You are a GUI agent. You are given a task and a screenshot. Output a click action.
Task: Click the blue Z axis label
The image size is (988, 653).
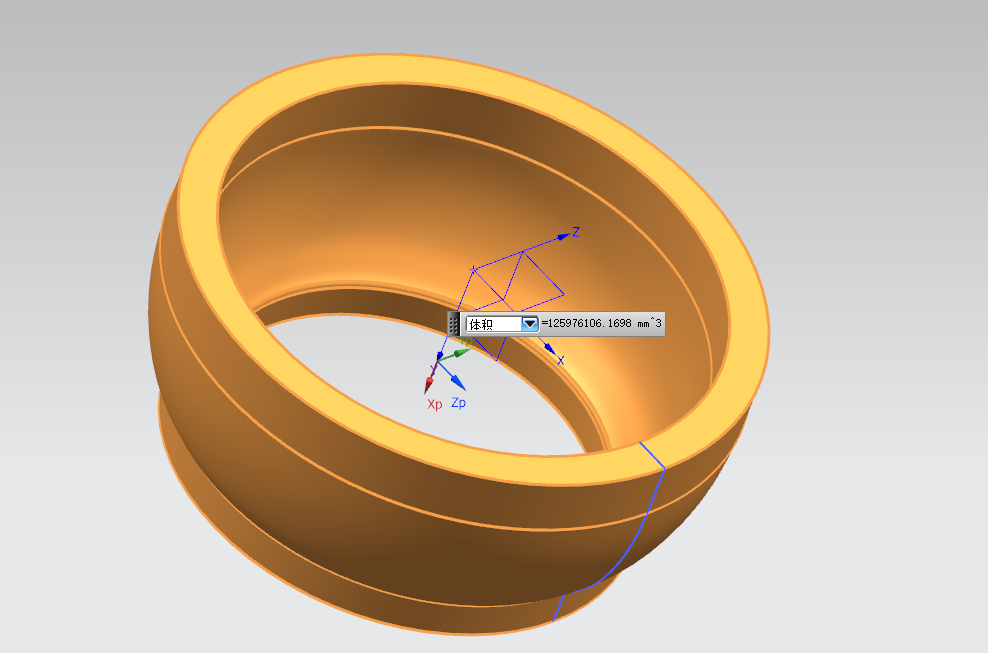(x=575, y=232)
